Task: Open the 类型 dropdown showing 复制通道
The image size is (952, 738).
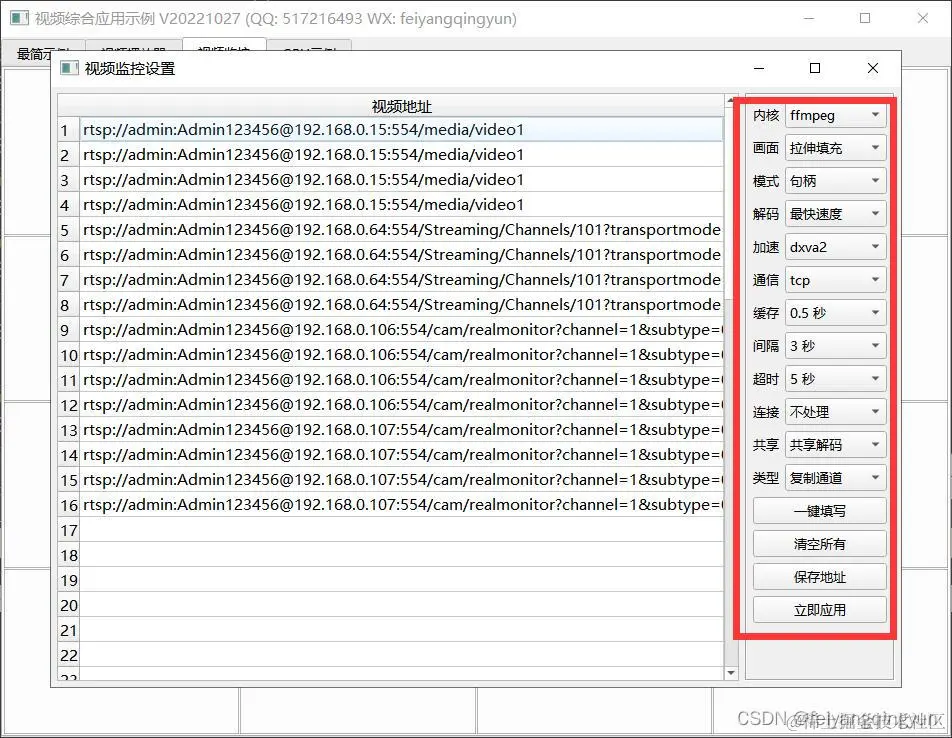Action: click(835, 478)
